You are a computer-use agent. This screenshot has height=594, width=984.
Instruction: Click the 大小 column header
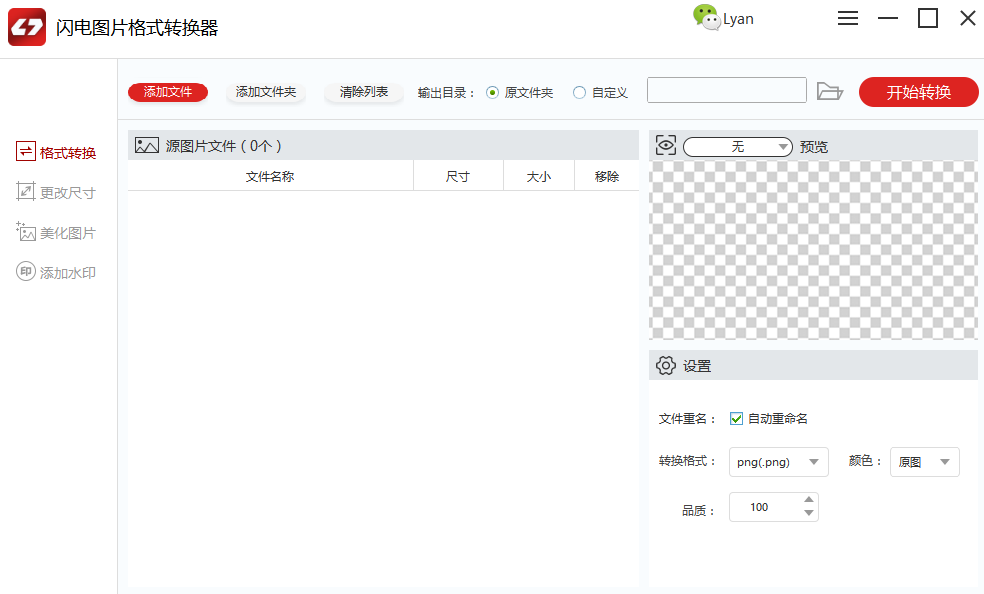[x=538, y=176]
